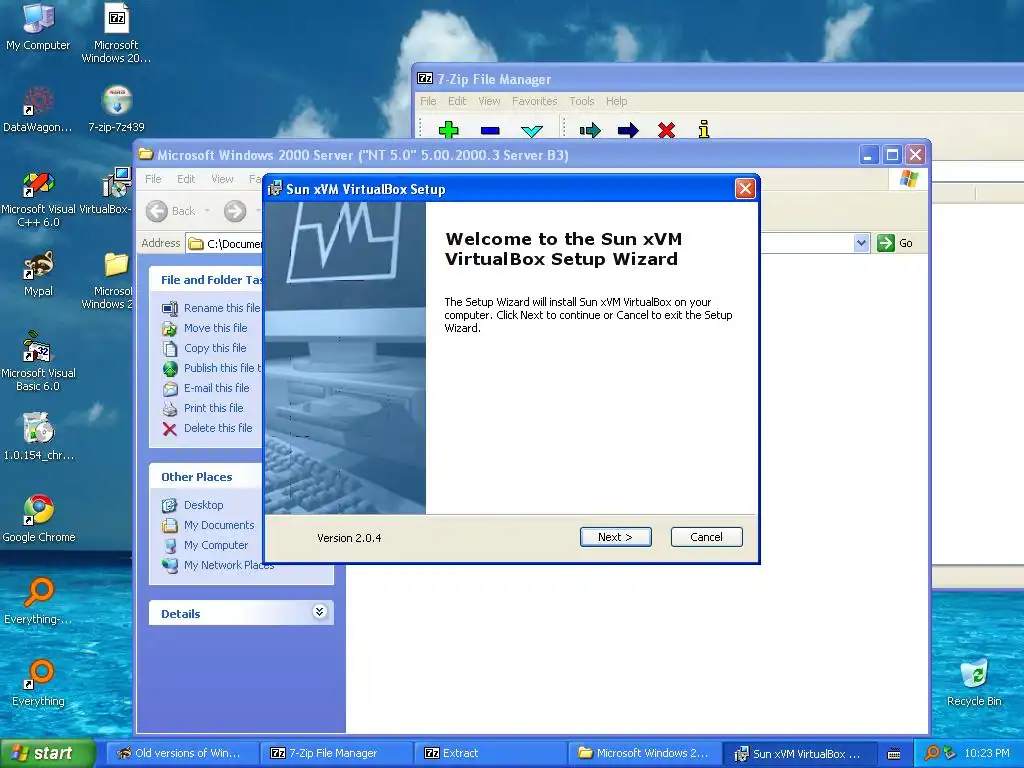1024x768 pixels.
Task: Switch to 7-Zip File Manager taskbar button
Action: coord(336,753)
